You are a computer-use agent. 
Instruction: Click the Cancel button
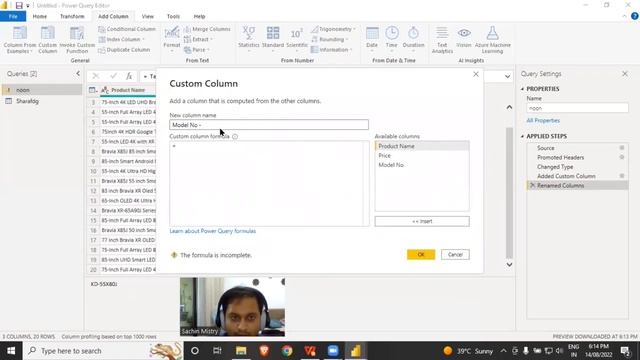pyautogui.click(x=455, y=255)
